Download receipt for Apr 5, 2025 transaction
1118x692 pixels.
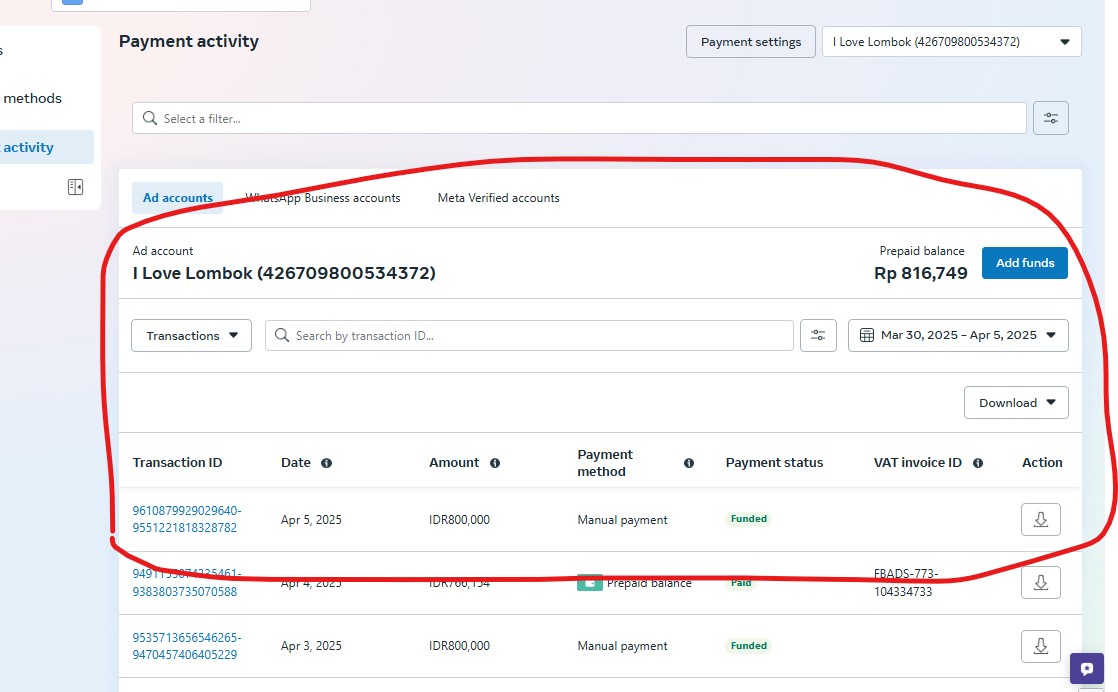[1040, 520]
